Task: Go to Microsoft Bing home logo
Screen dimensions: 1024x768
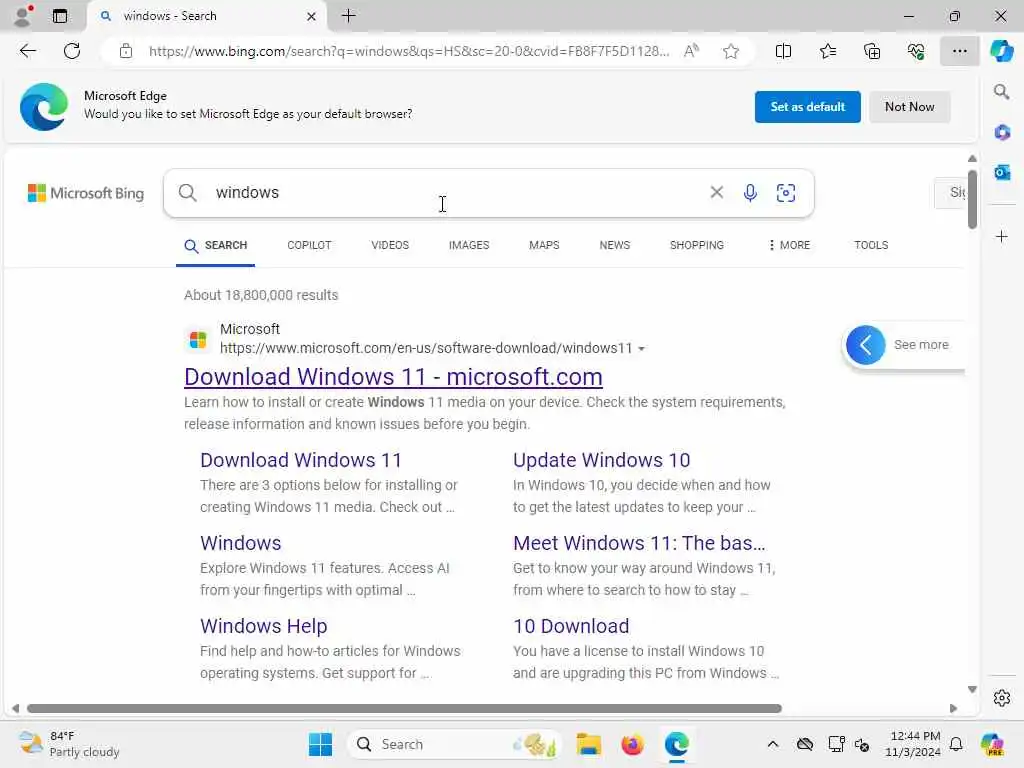Action: 86,193
